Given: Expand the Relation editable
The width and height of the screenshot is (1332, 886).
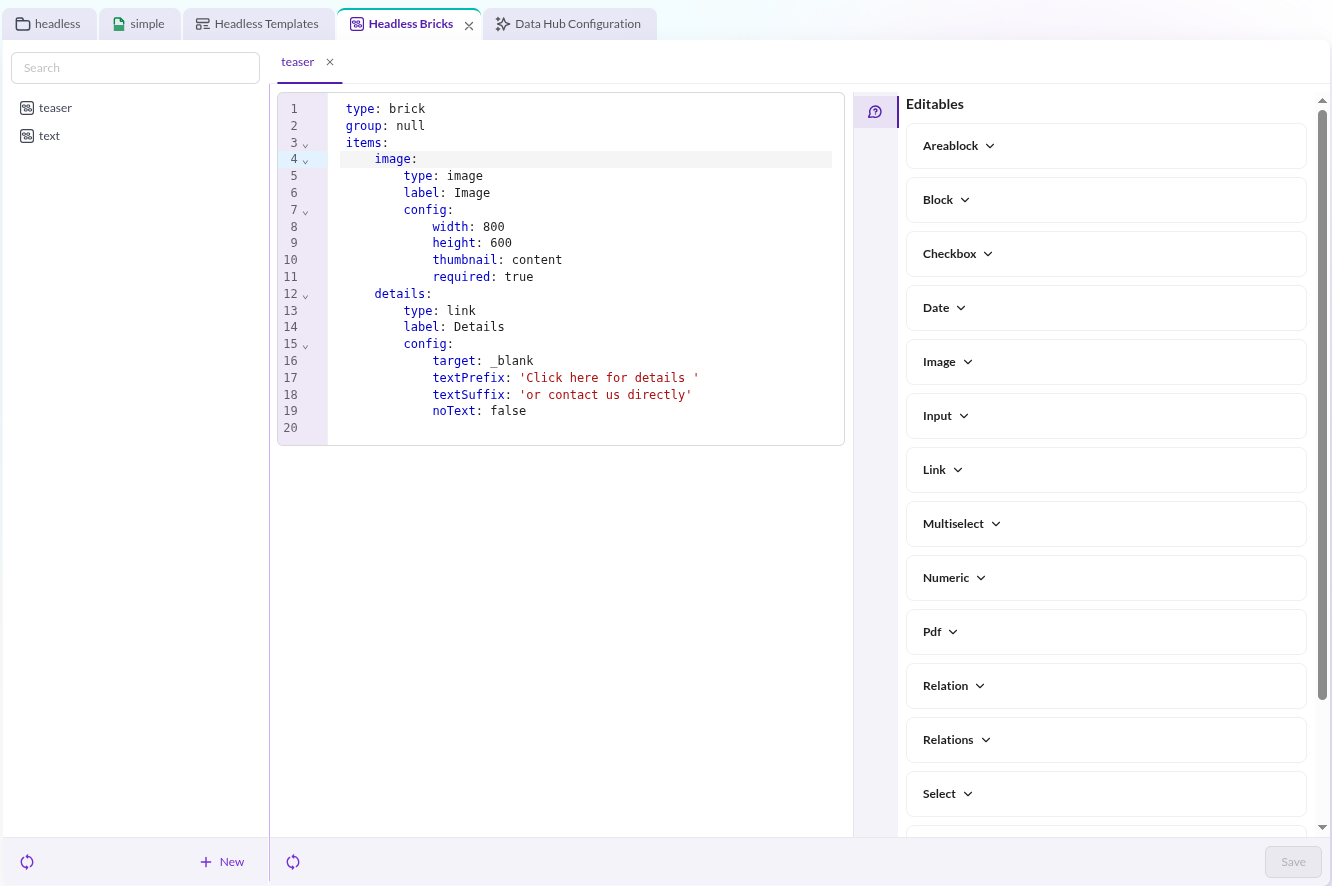Looking at the screenshot, I should 1106,686.
